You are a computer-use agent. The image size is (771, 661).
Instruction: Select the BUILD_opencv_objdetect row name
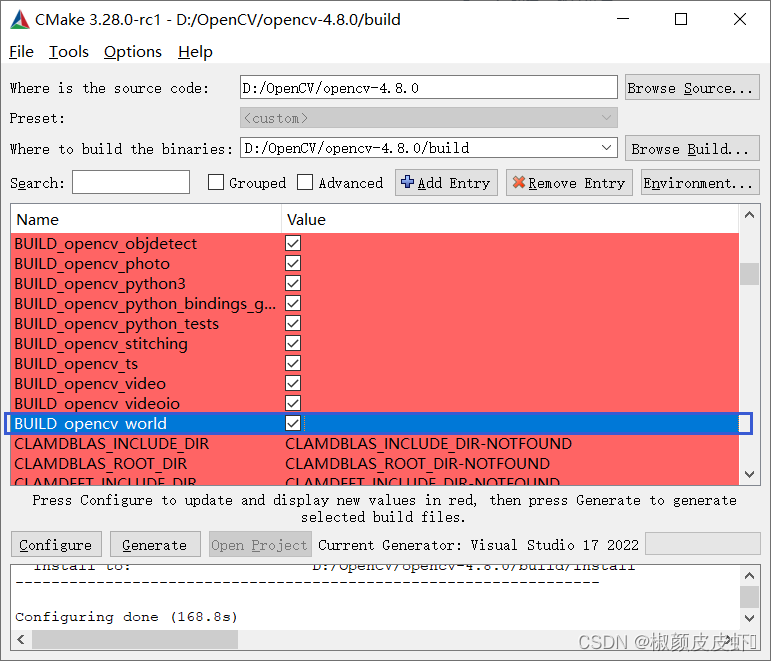coord(106,243)
